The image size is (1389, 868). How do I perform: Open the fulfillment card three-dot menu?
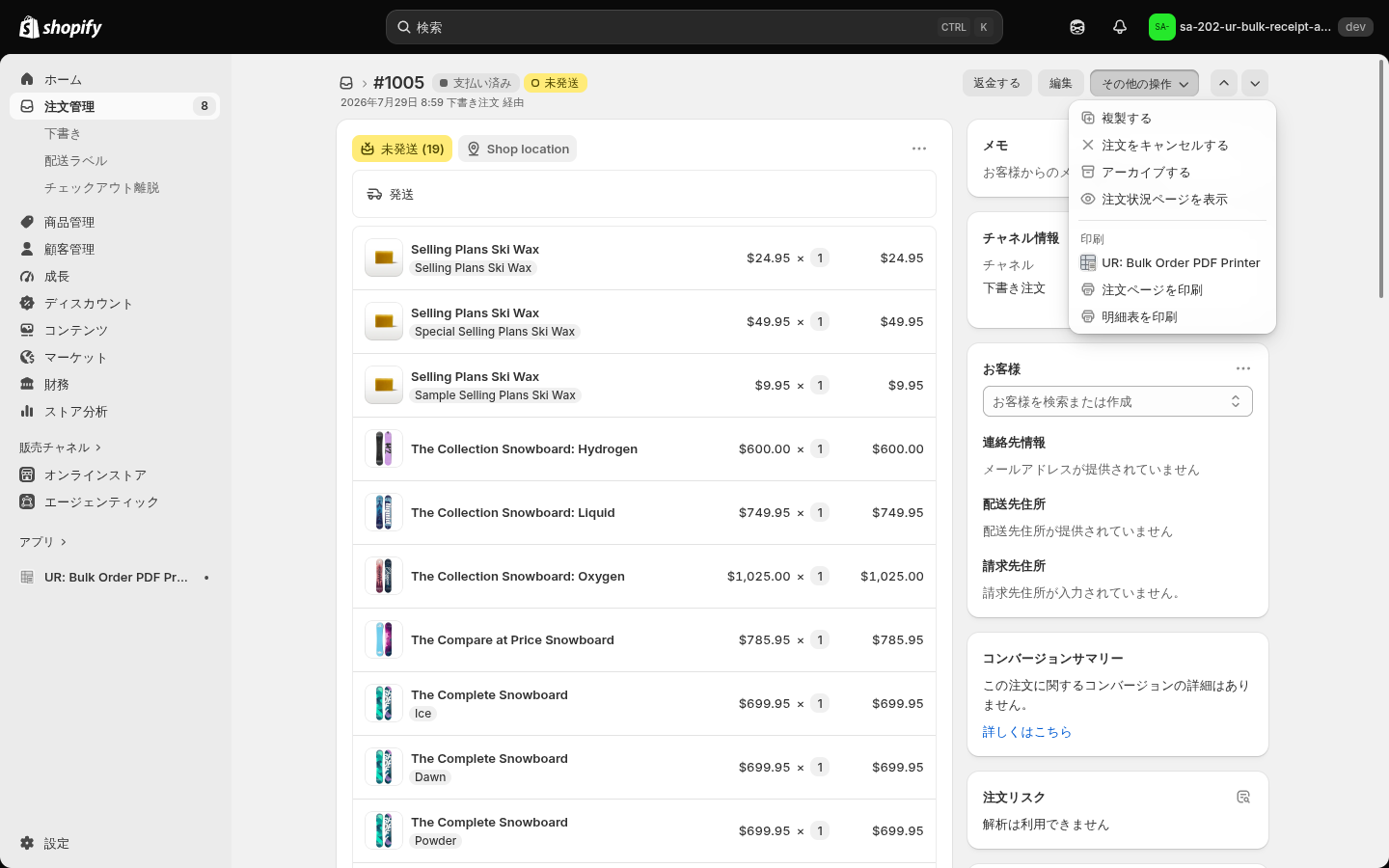pos(919,149)
